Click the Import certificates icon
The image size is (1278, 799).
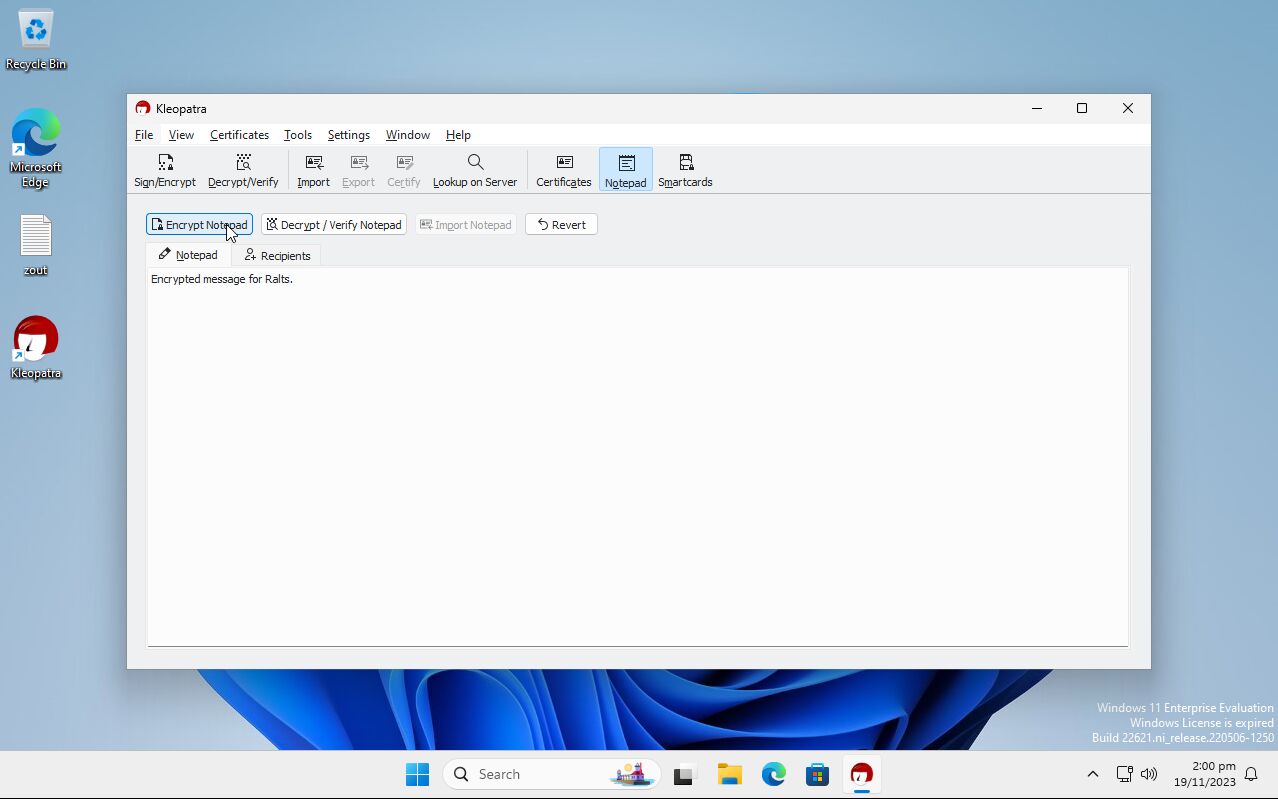(313, 169)
